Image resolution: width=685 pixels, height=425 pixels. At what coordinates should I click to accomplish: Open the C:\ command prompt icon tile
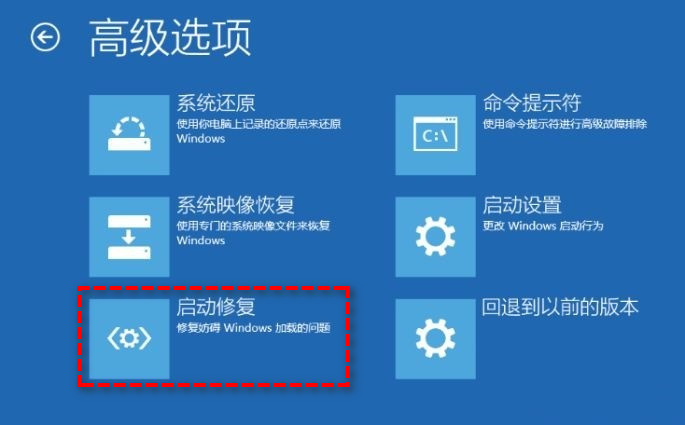[x=436, y=135]
